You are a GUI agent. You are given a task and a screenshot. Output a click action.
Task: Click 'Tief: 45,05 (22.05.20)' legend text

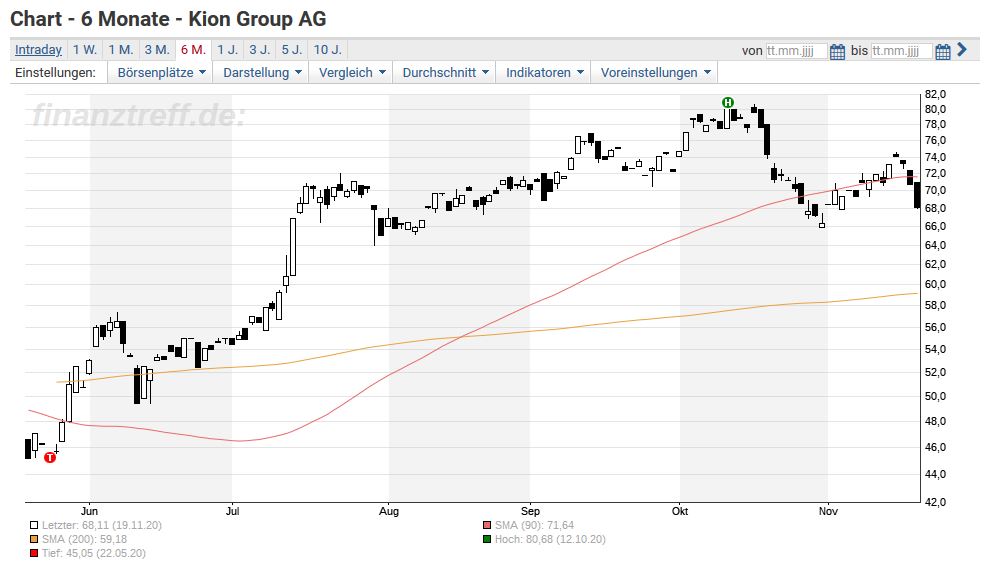(x=94, y=553)
